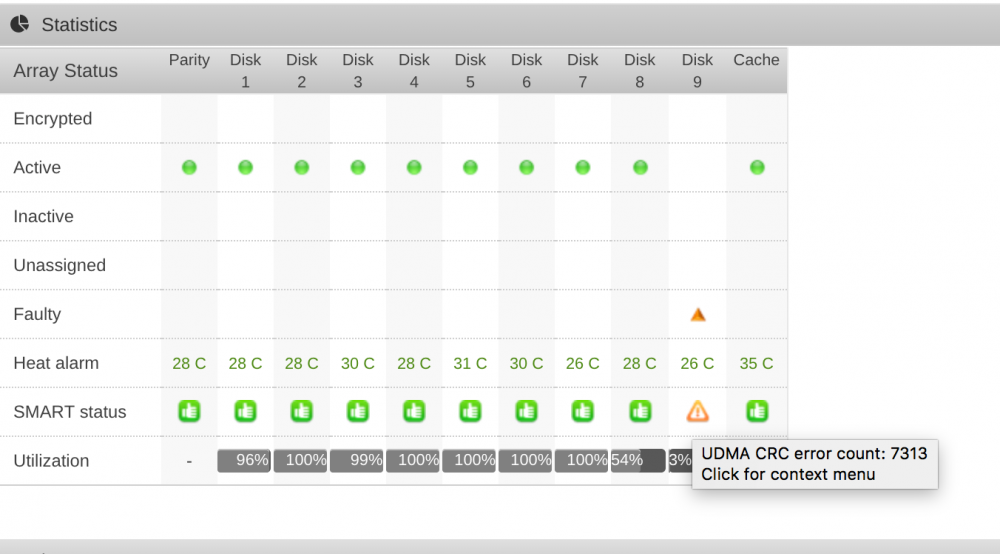
Task: Click Disk 9 faulty orange triangle
Action: point(698,314)
